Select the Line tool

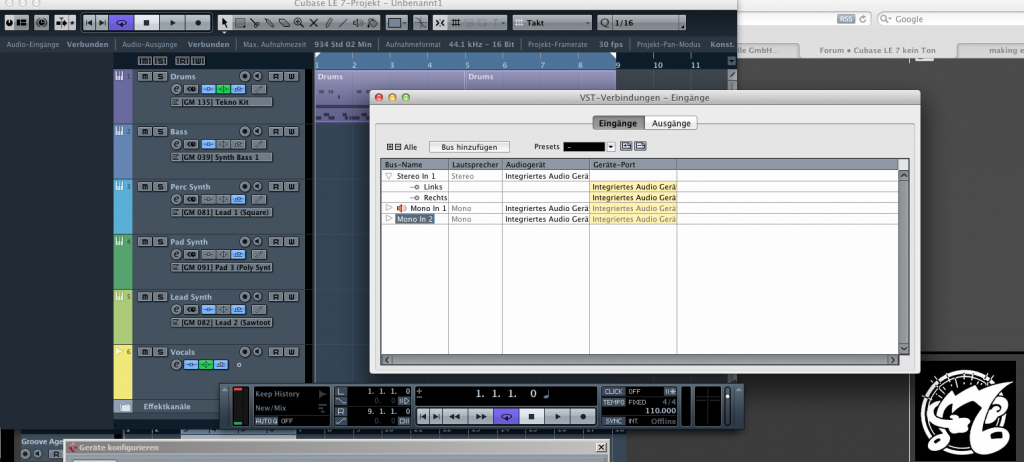pos(343,23)
